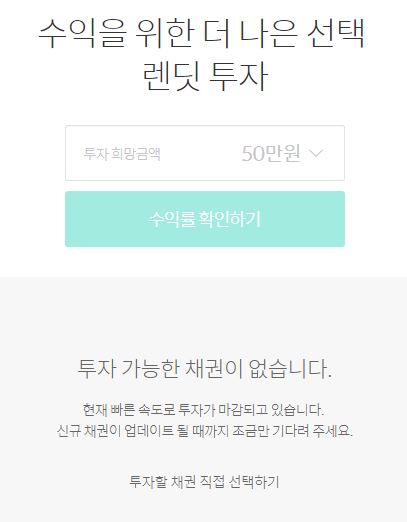The height and width of the screenshot is (522, 407).
Task: Open the 투자 희망금액 amount dropdown
Action: pos(205,153)
